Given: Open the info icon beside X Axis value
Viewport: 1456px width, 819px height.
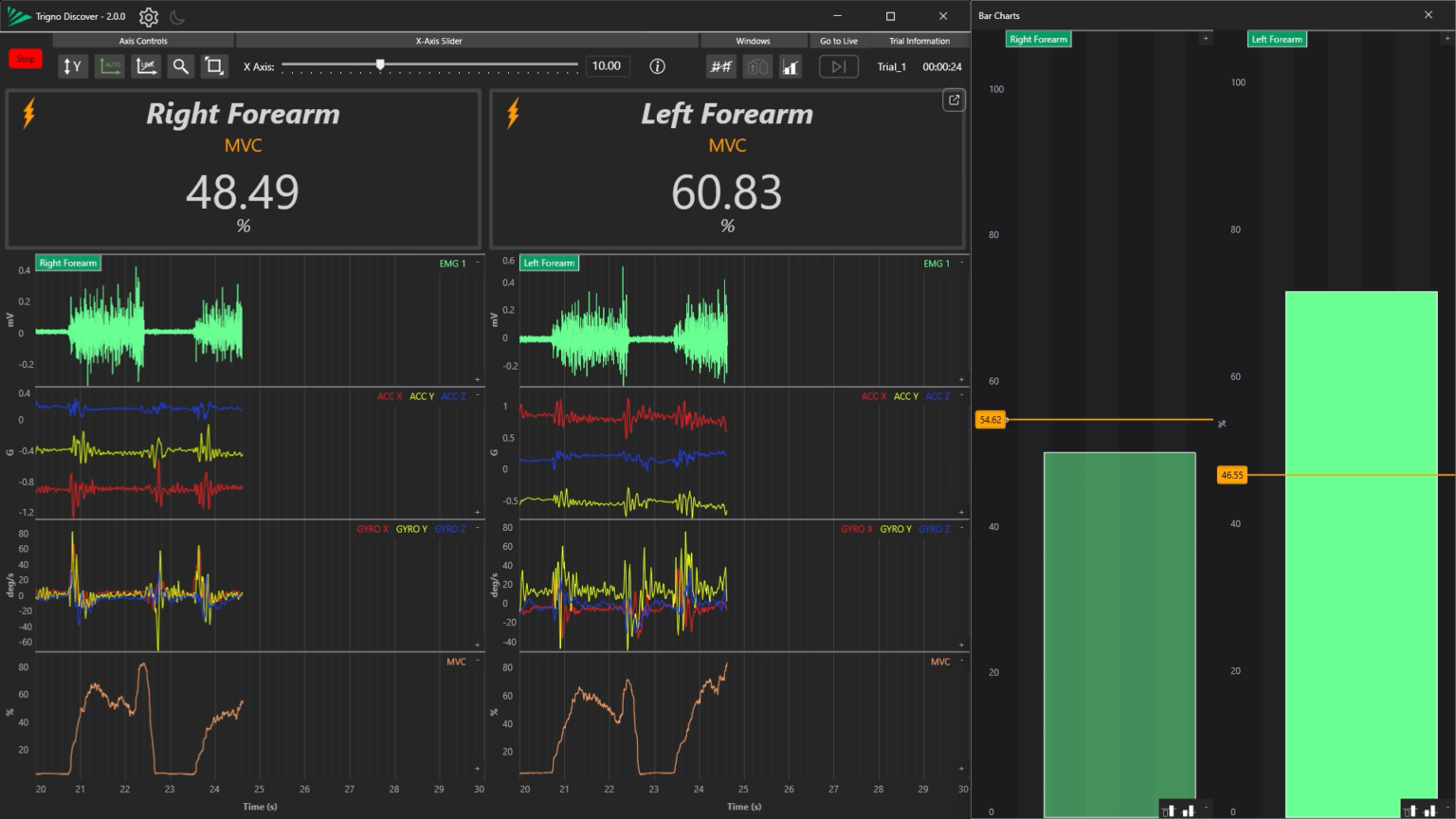Looking at the screenshot, I should [x=657, y=66].
